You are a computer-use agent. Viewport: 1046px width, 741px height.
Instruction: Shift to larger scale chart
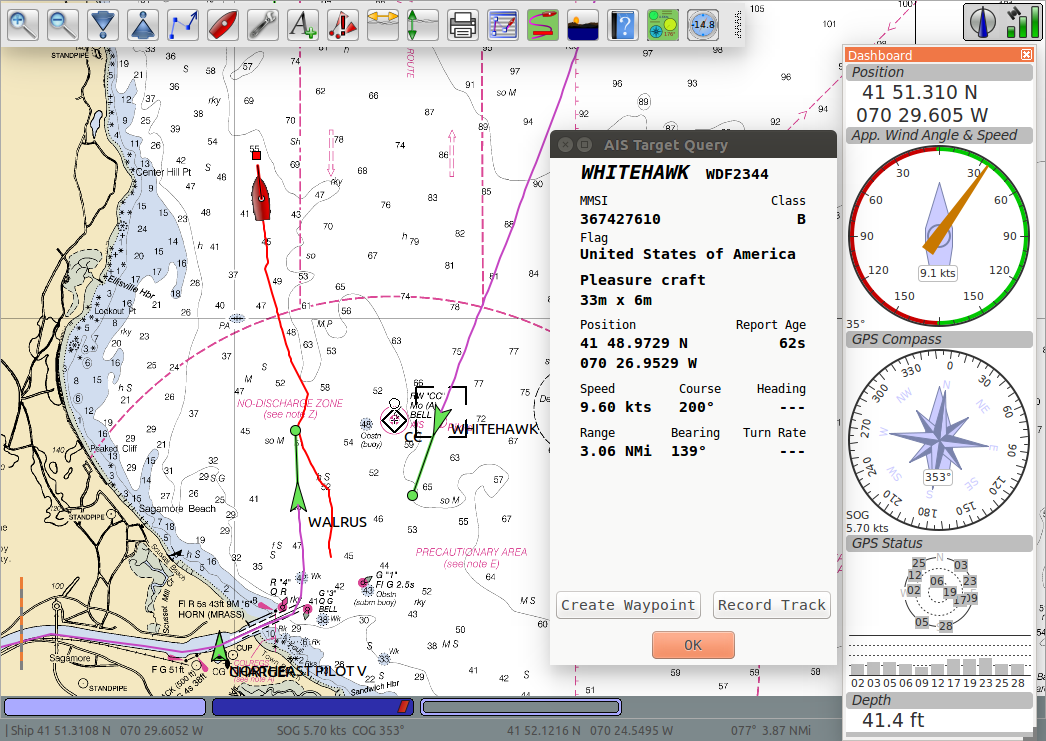pos(103,24)
